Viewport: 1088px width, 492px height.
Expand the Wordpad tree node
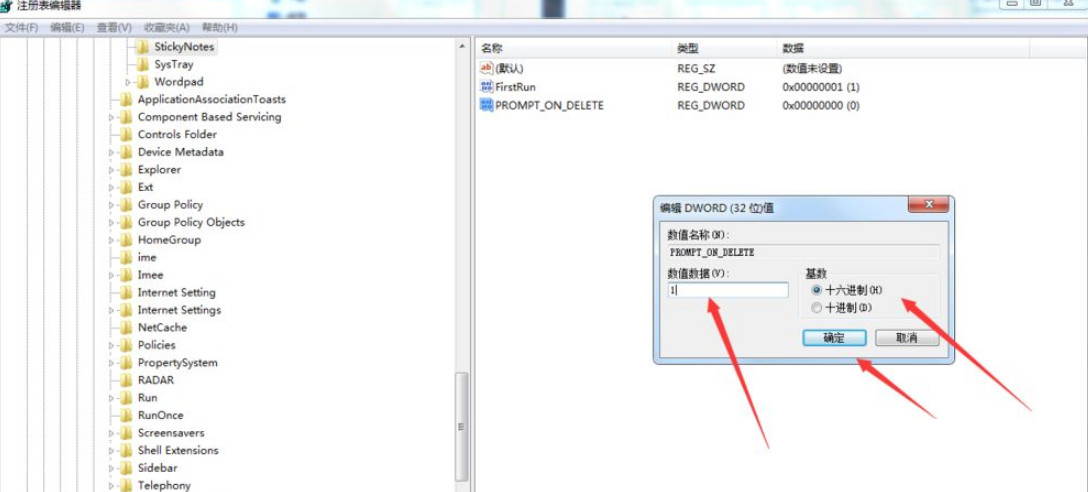coord(128,83)
